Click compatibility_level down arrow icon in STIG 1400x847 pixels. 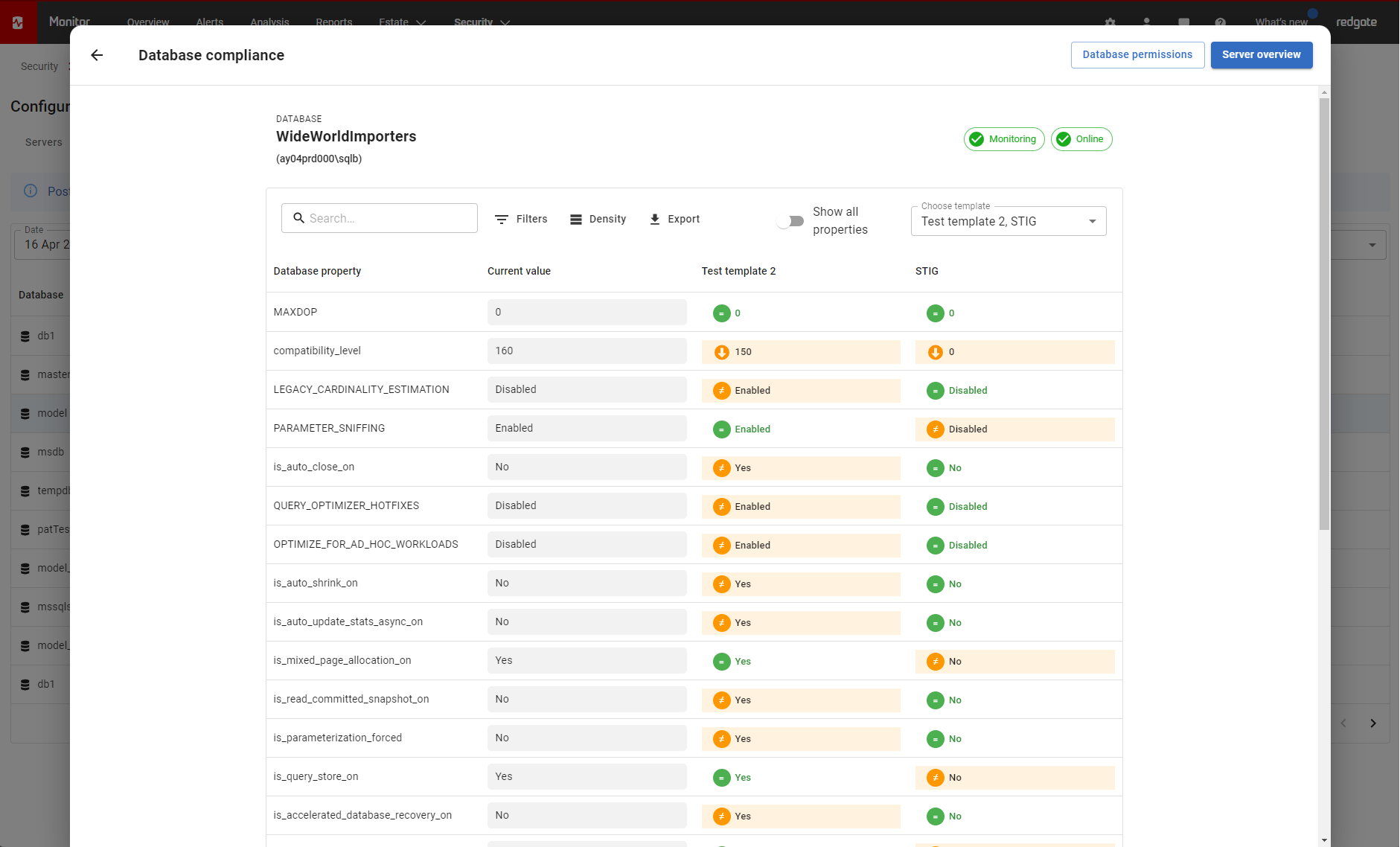(936, 352)
